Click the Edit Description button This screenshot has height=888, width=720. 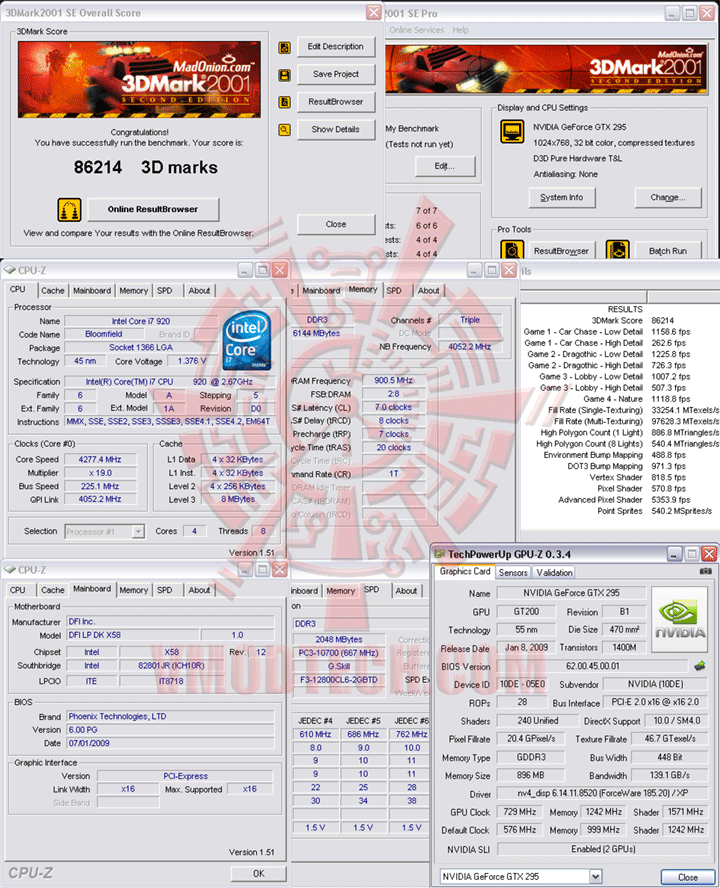pyautogui.click(x=336, y=47)
